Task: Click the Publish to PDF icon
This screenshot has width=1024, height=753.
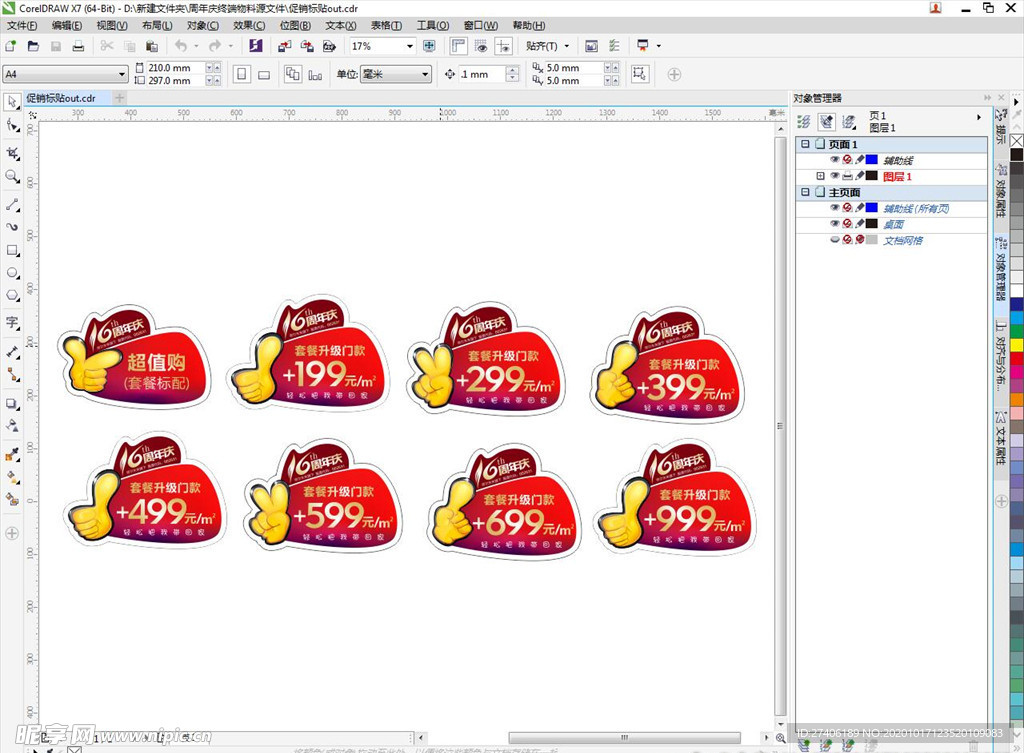Action: 329,46
